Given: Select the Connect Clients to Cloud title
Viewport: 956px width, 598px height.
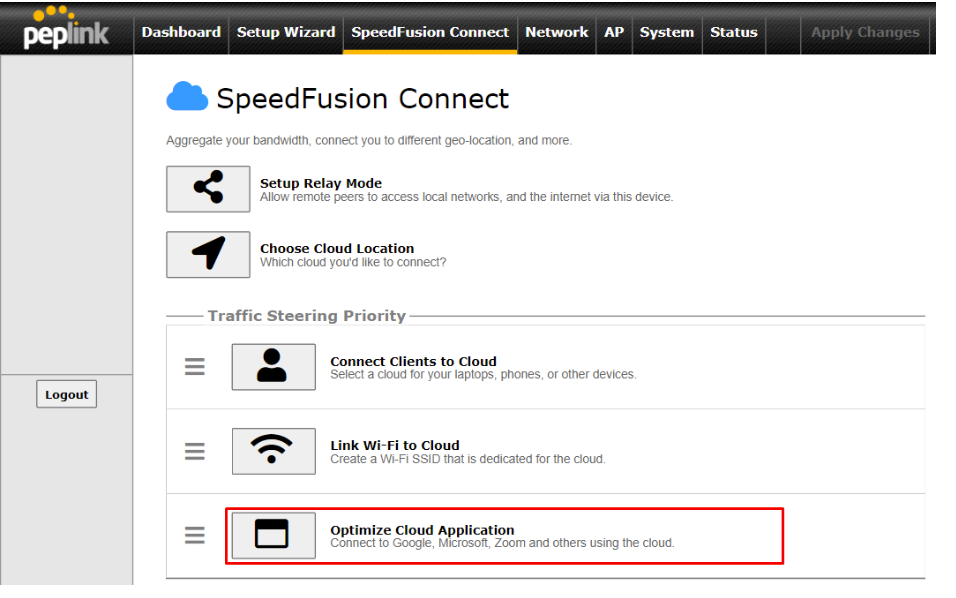Looking at the screenshot, I should [413, 361].
